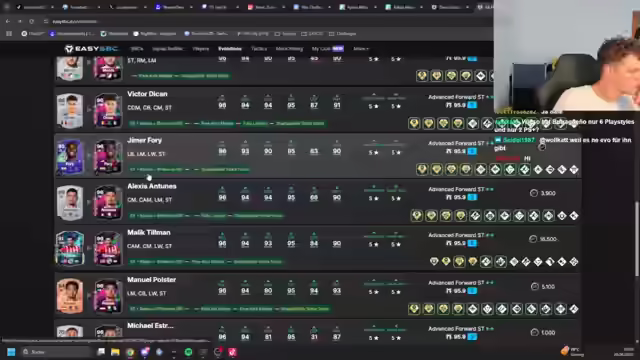
Task: Open Victor Dican player name
Action: click(147, 94)
